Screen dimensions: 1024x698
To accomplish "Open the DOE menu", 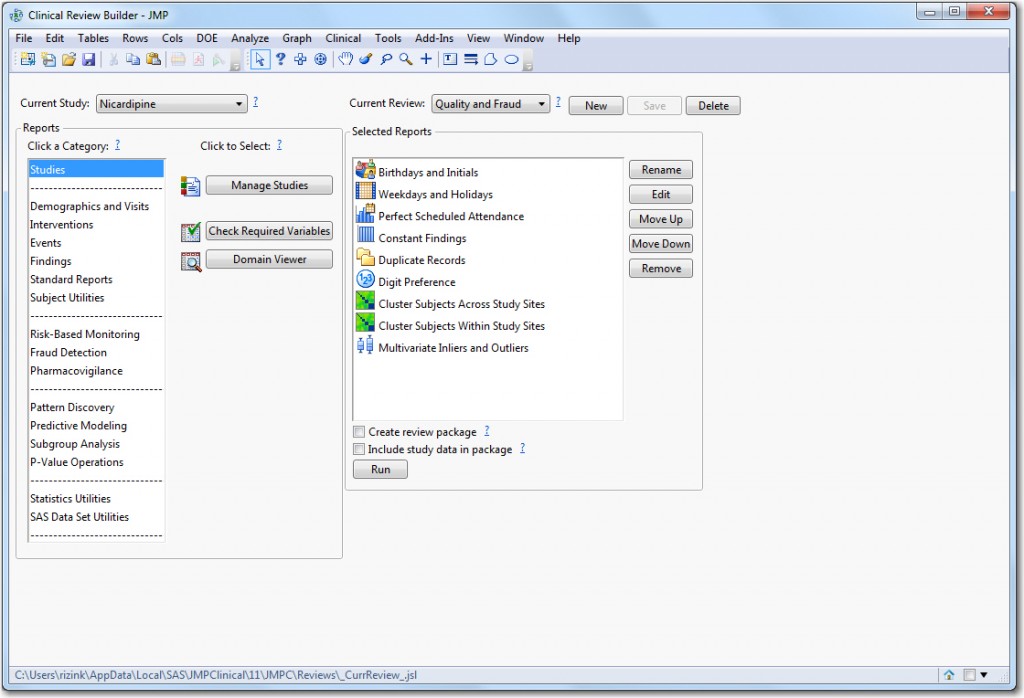I will [207, 38].
